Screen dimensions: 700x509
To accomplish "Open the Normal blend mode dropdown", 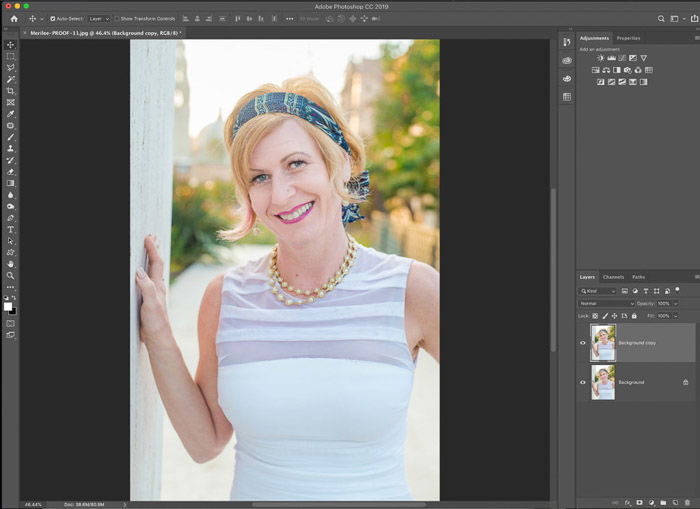I will tap(606, 304).
